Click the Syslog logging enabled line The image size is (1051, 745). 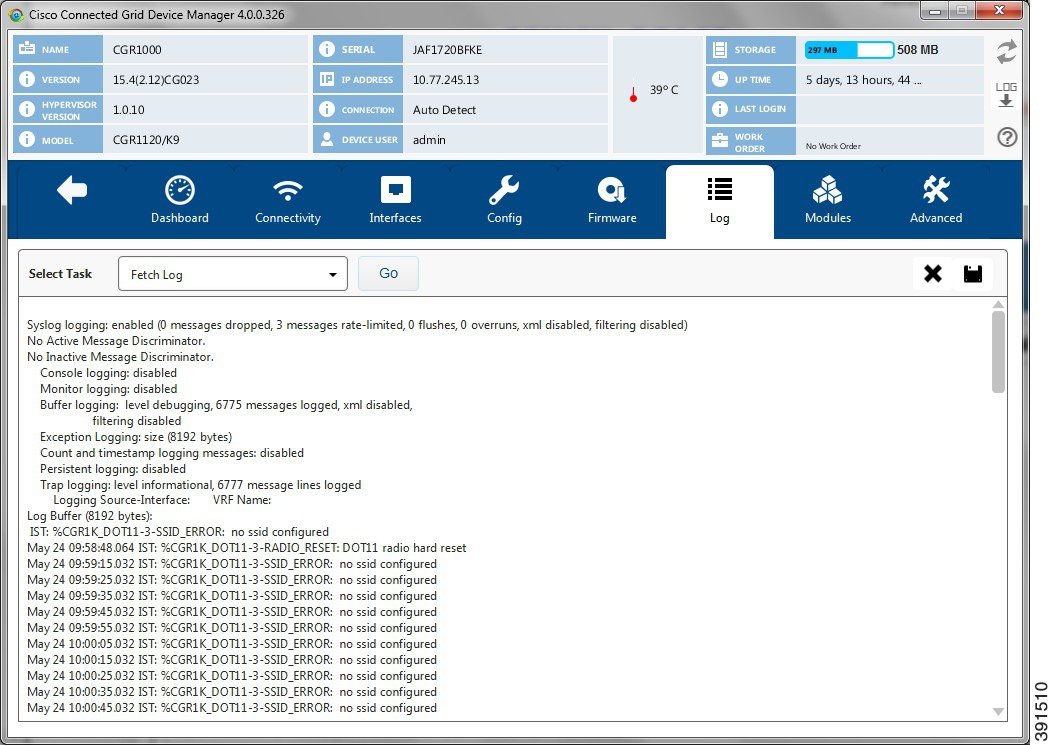[x=357, y=325]
